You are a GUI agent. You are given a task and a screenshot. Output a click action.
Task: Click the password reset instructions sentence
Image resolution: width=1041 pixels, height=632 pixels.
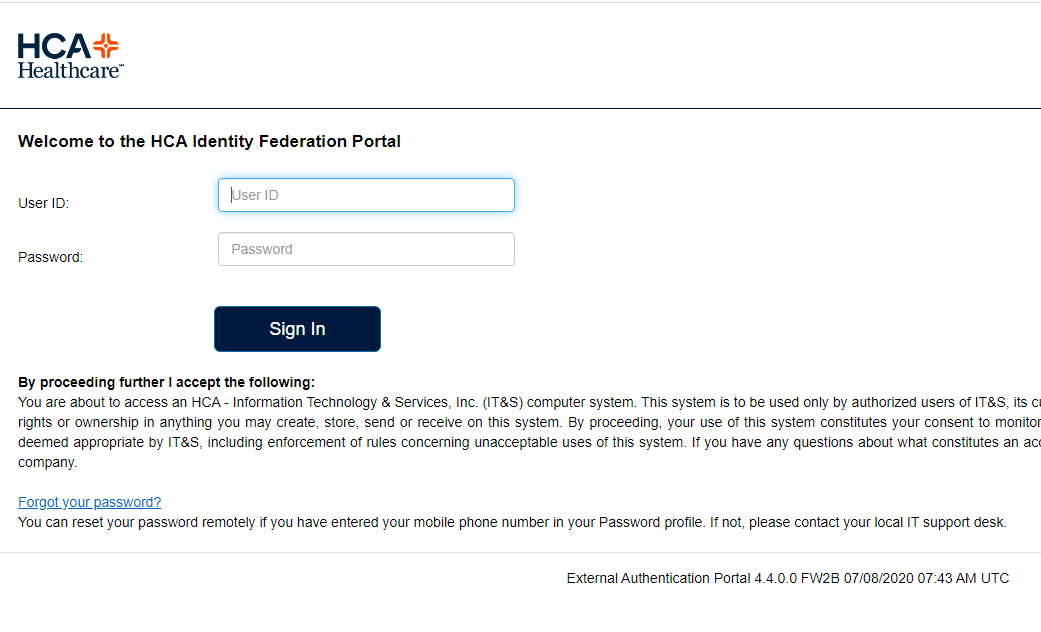(513, 522)
